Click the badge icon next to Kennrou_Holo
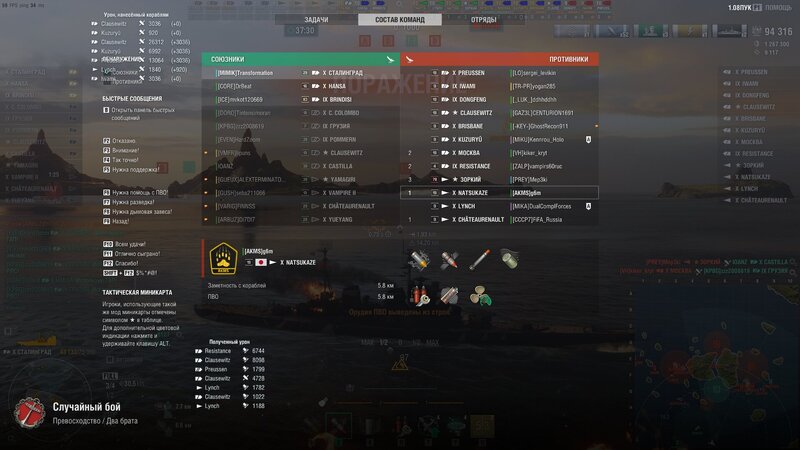The width and height of the screenshot is (800, 450). (588, 139)
